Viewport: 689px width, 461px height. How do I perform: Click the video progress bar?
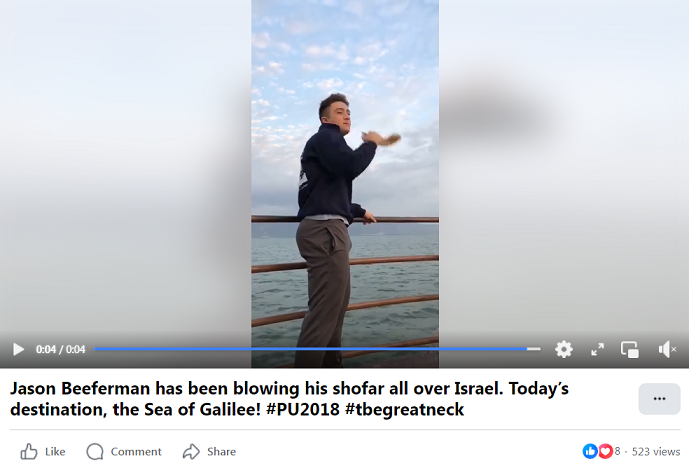point(317,349)
